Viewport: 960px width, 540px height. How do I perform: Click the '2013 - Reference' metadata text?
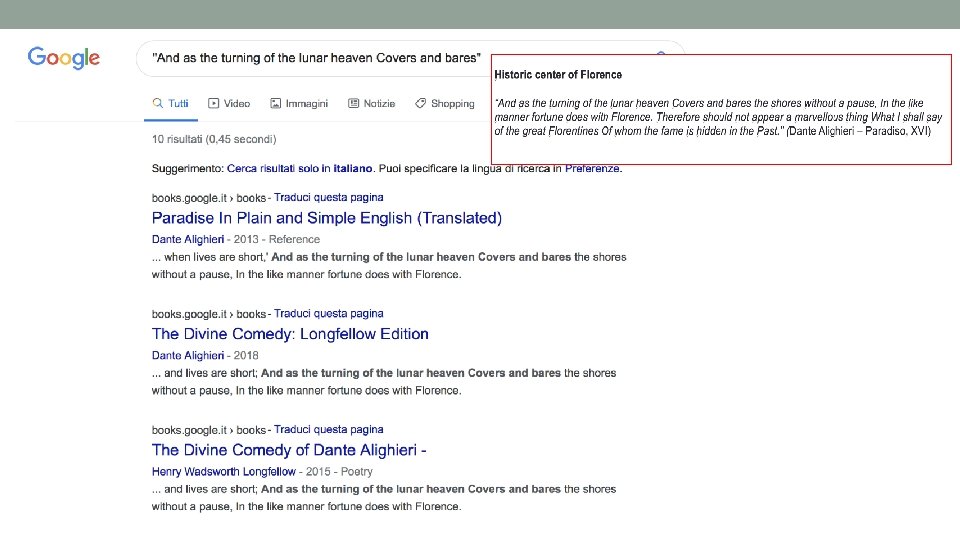(277, 239)
